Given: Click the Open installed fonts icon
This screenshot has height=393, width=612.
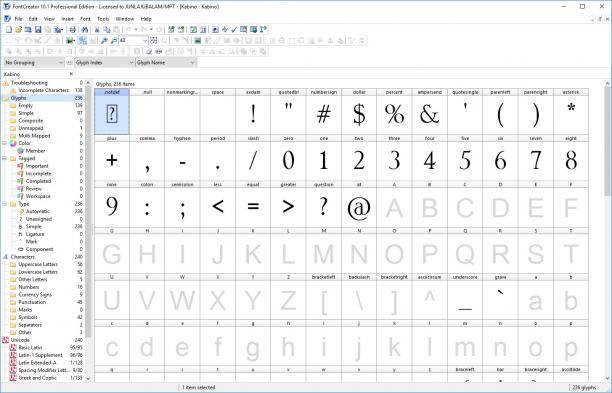Looking at the screenshot, I should click(28, 30).
